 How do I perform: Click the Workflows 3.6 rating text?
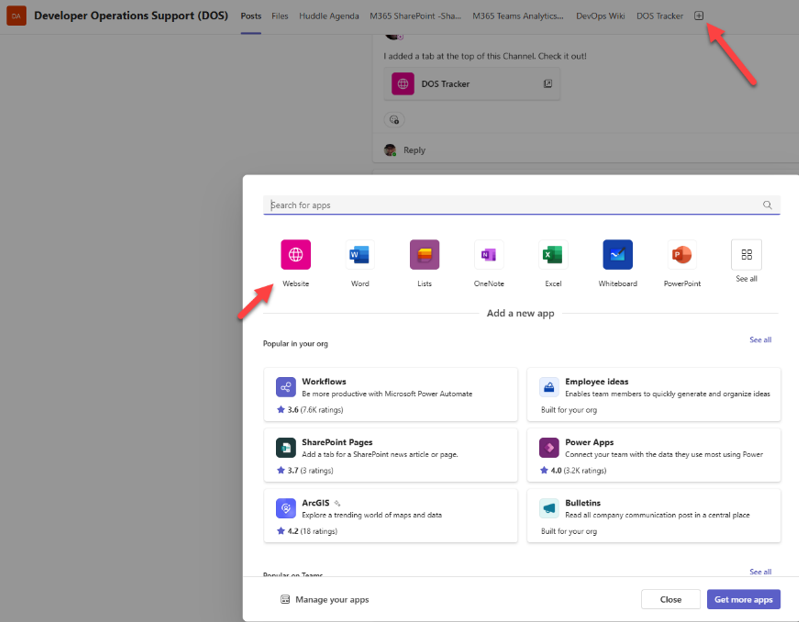pos(310,410)
